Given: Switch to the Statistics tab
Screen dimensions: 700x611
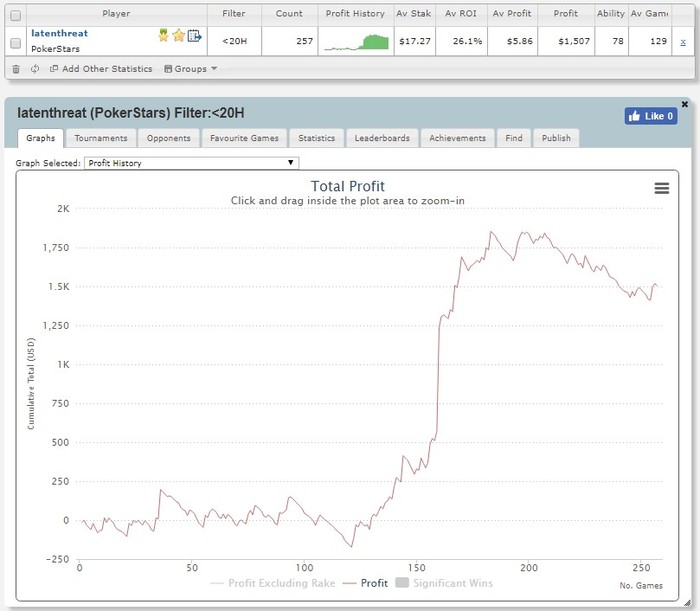Looking at the screenshot, I should point(317,138).
